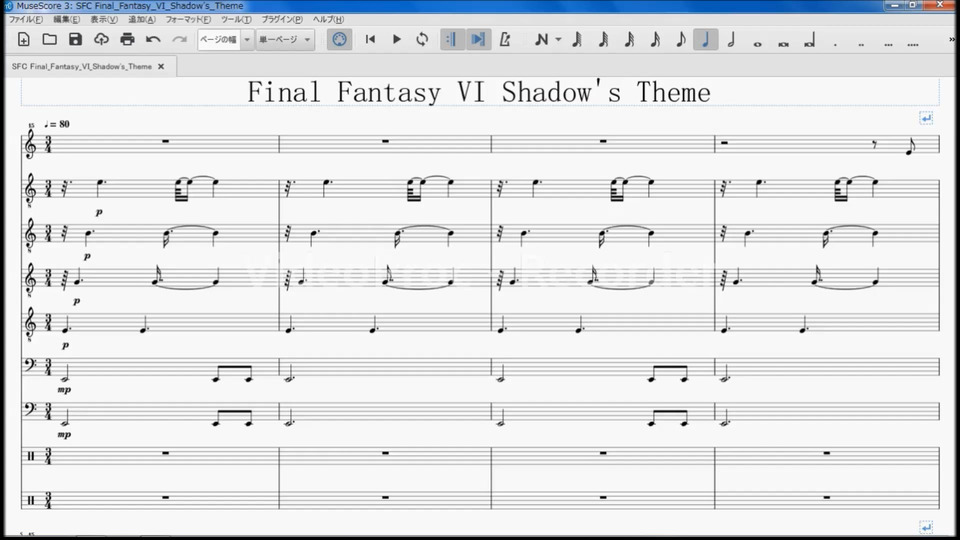Close the Shadow's Theme score tab
Screen dimensions: 960x540
pyautogui.click(x=161, y=67)
